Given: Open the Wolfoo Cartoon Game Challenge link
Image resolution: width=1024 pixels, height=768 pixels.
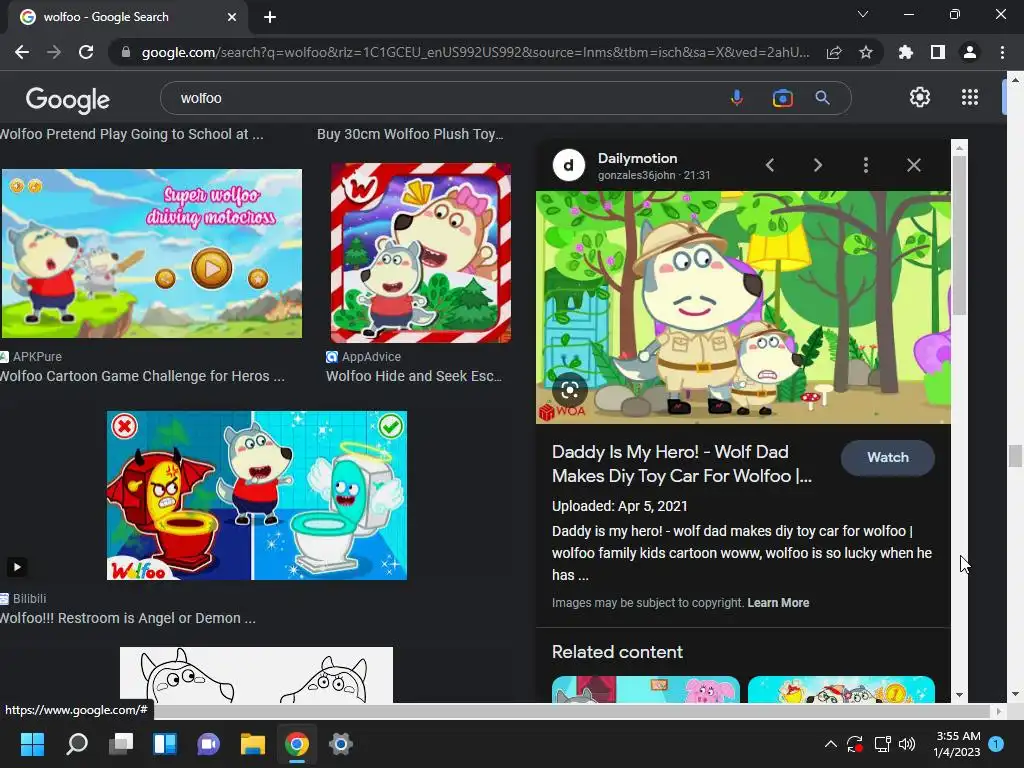Looking at the screenshot, I should [142, 376].
